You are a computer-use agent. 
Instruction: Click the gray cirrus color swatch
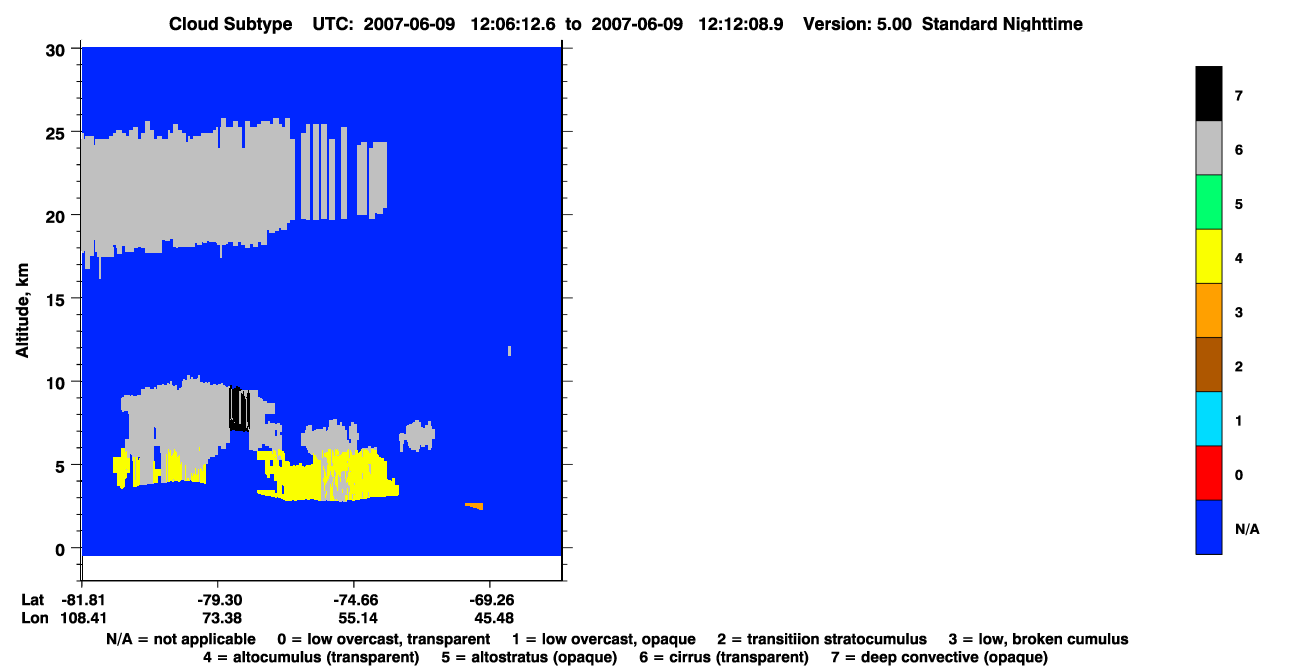click(x=1208, y=148)
